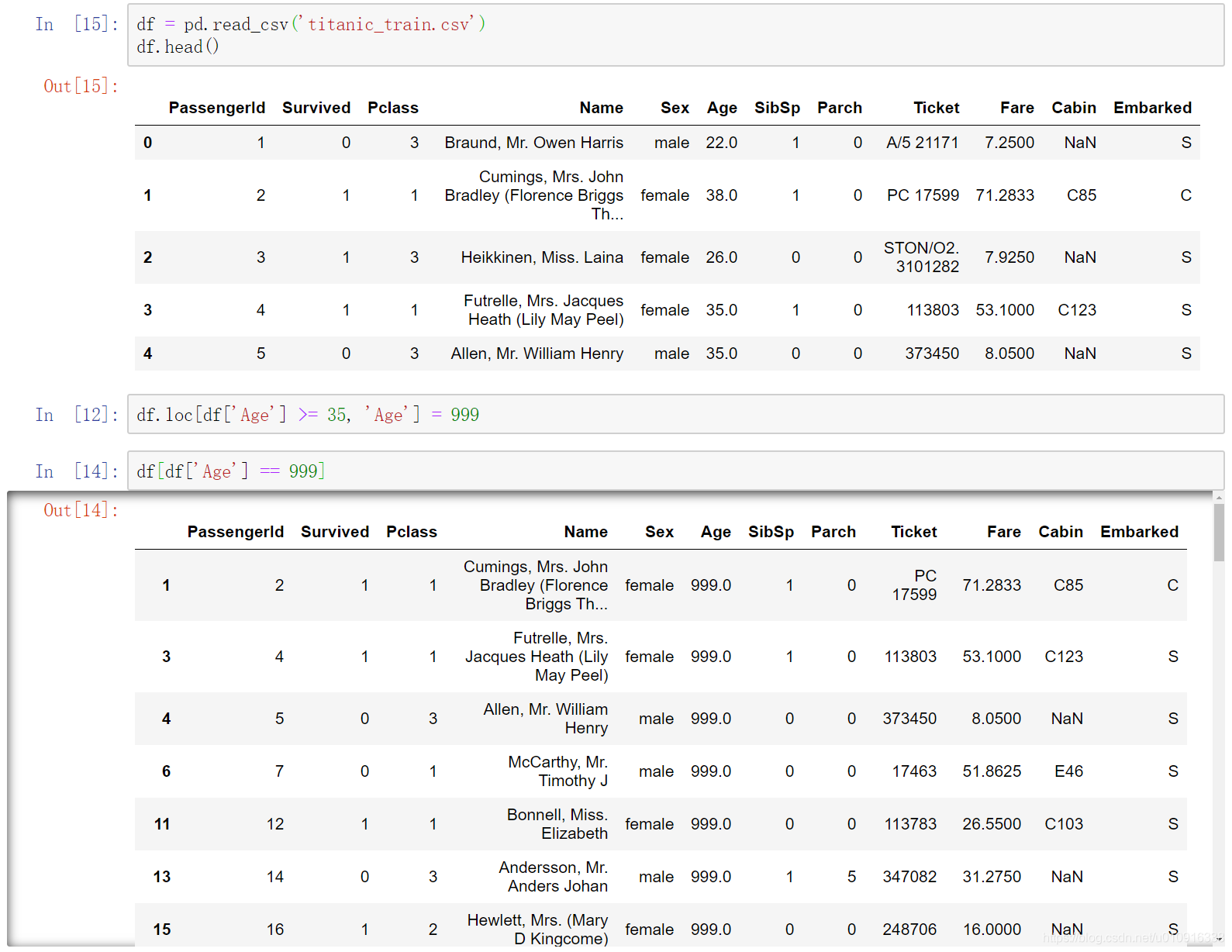Screen dimensions: 1232x952
Task: Click age 999.0 in Bonnell row
Action: pos(711,824)
